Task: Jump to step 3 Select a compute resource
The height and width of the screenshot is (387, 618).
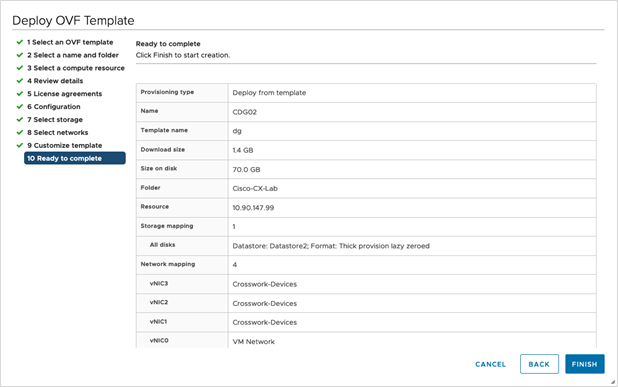Action: coord(76,68)
